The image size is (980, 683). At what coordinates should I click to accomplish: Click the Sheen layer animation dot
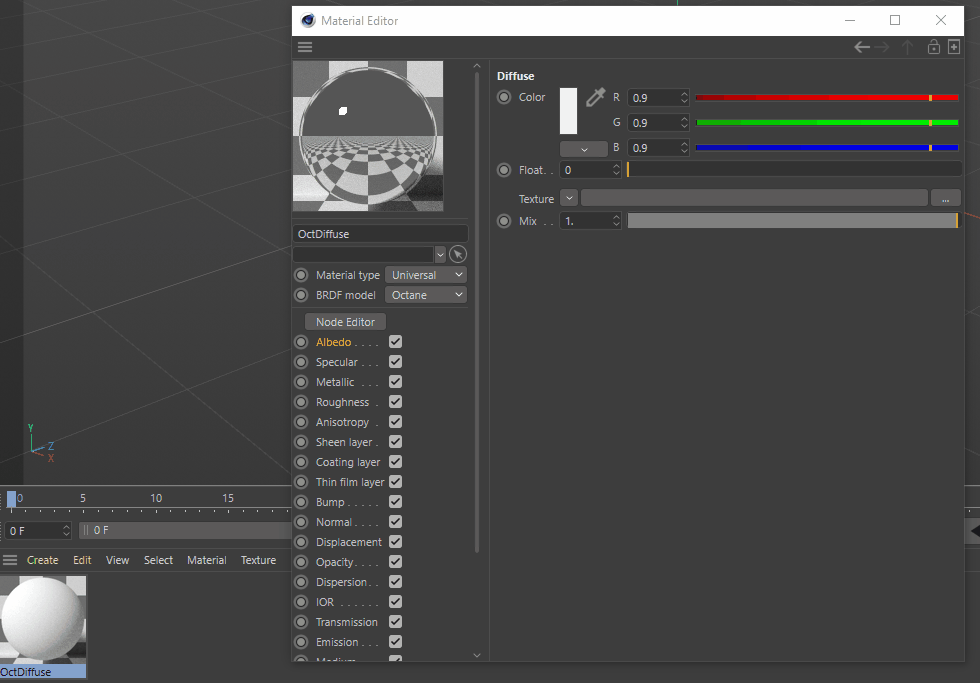click(x=301, y=442)
